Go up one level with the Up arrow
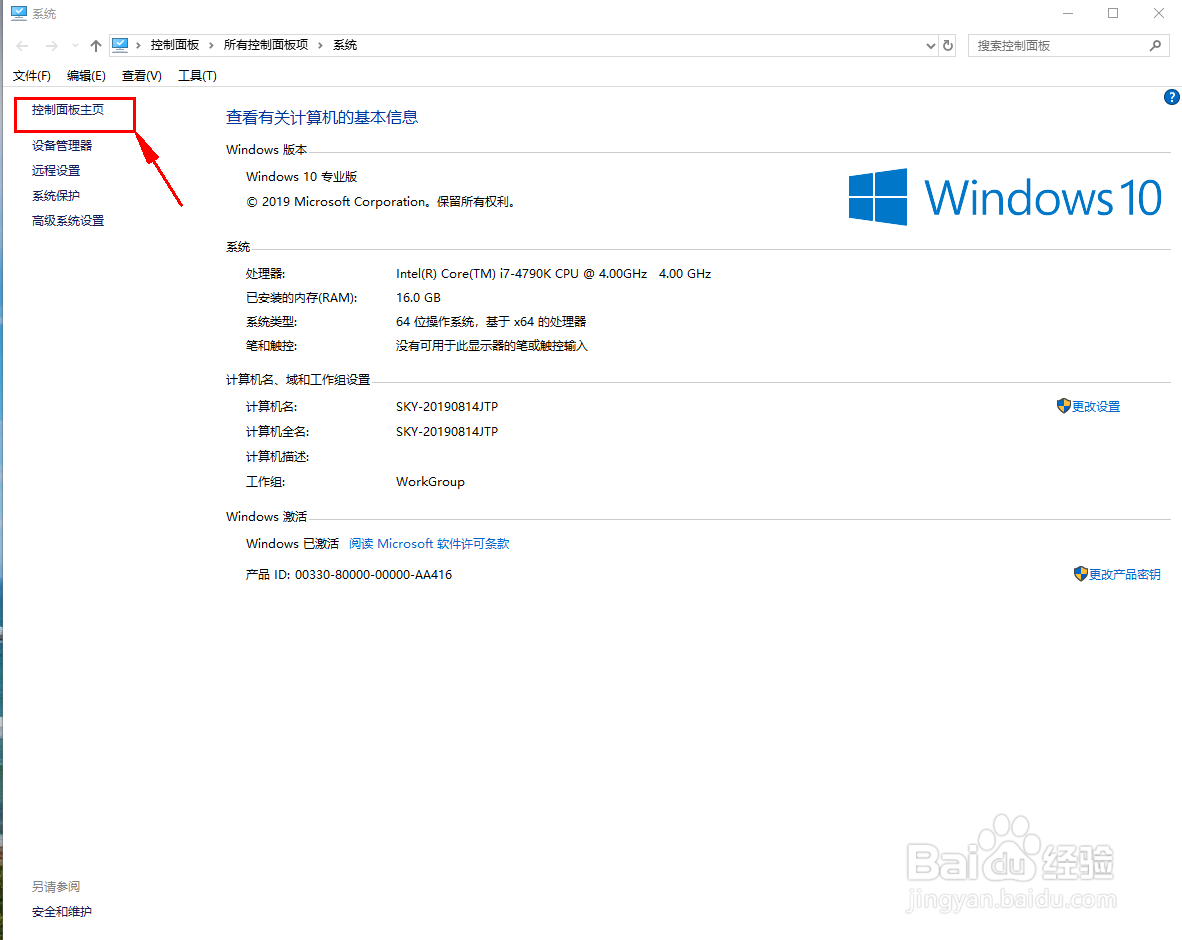 [96, 46]
